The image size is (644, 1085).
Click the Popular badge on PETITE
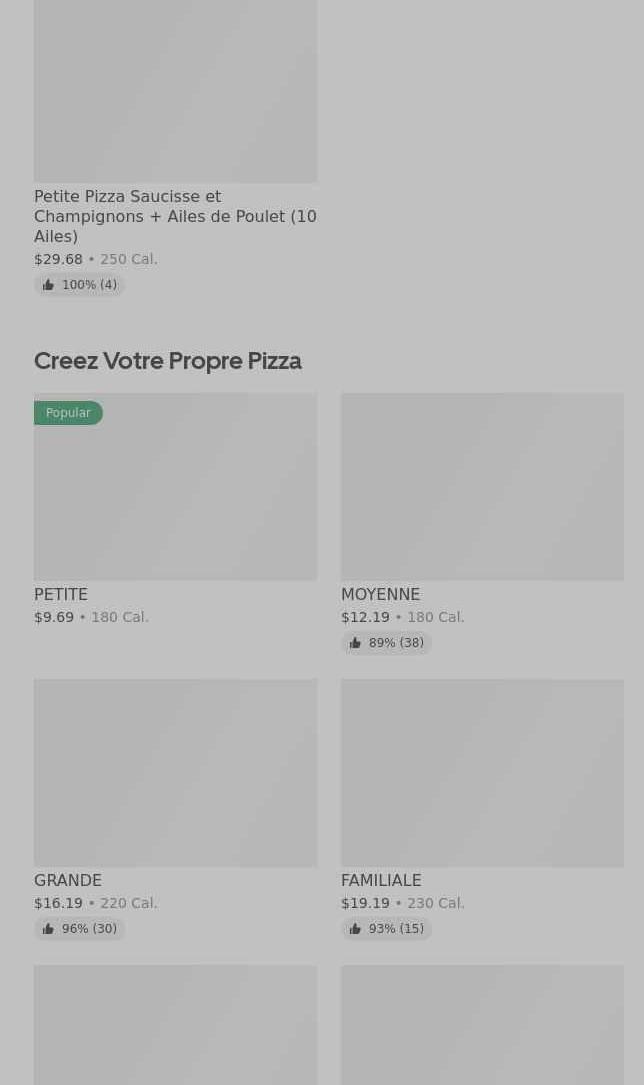pos(68,413)
